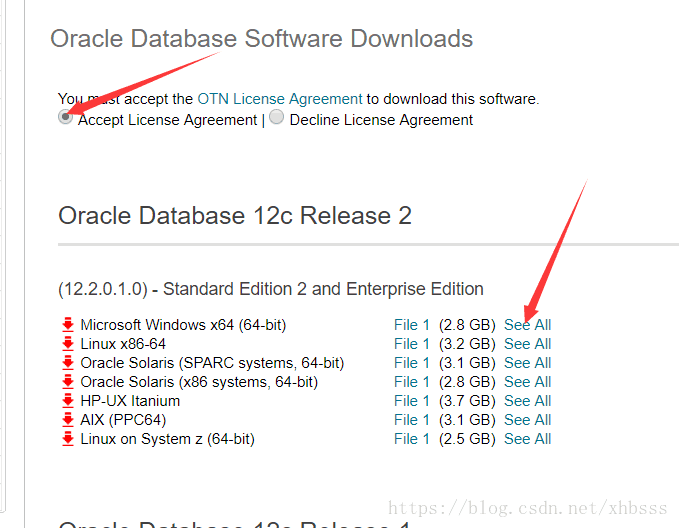679x528 pixels.
Task: Click the (3.7 GB) size for HP-UX Itanium
Action: coord(467,401)
